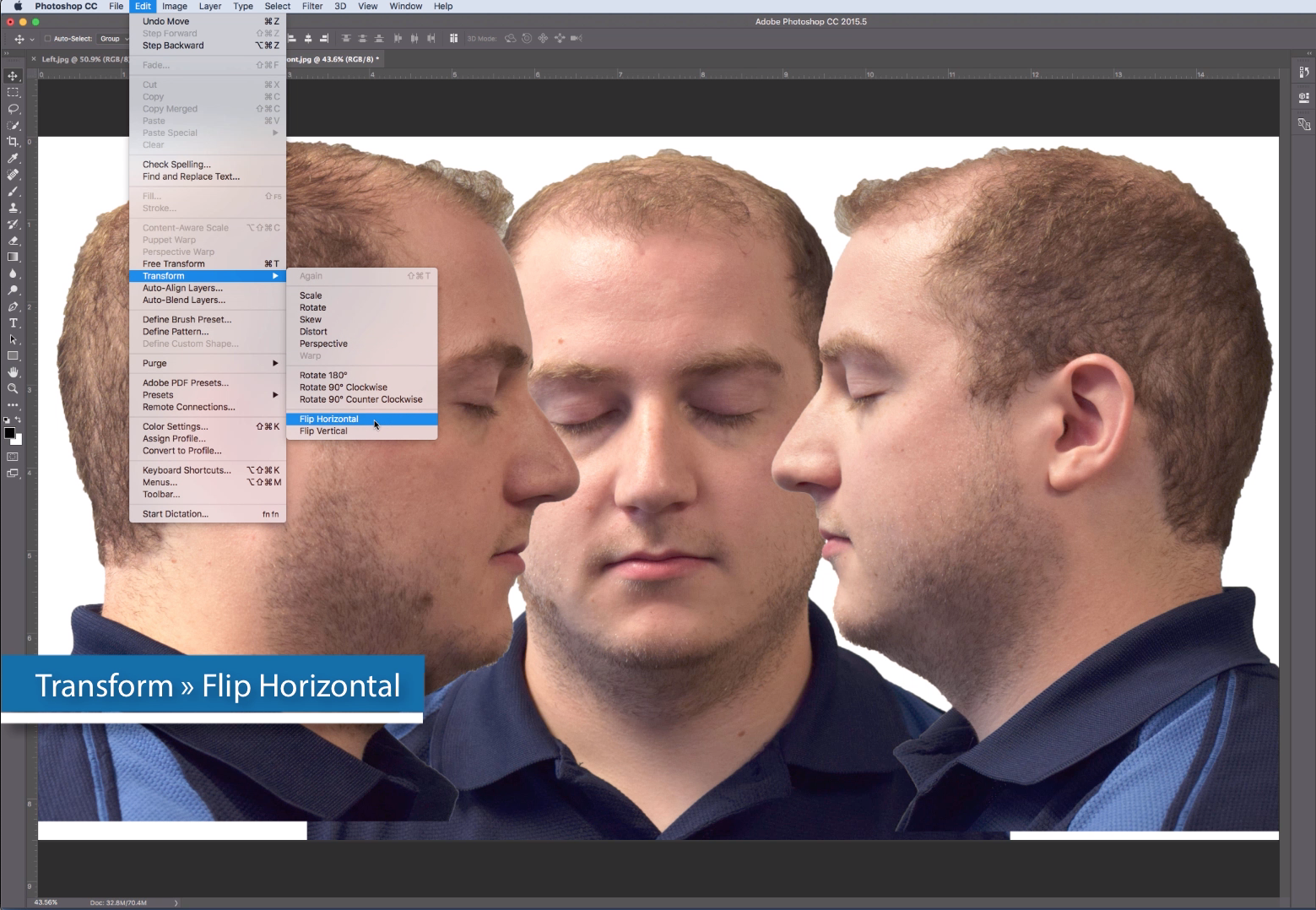The image size is (1316, 910).
Task: Select the Crop tool
Action: tap(13, 142)
